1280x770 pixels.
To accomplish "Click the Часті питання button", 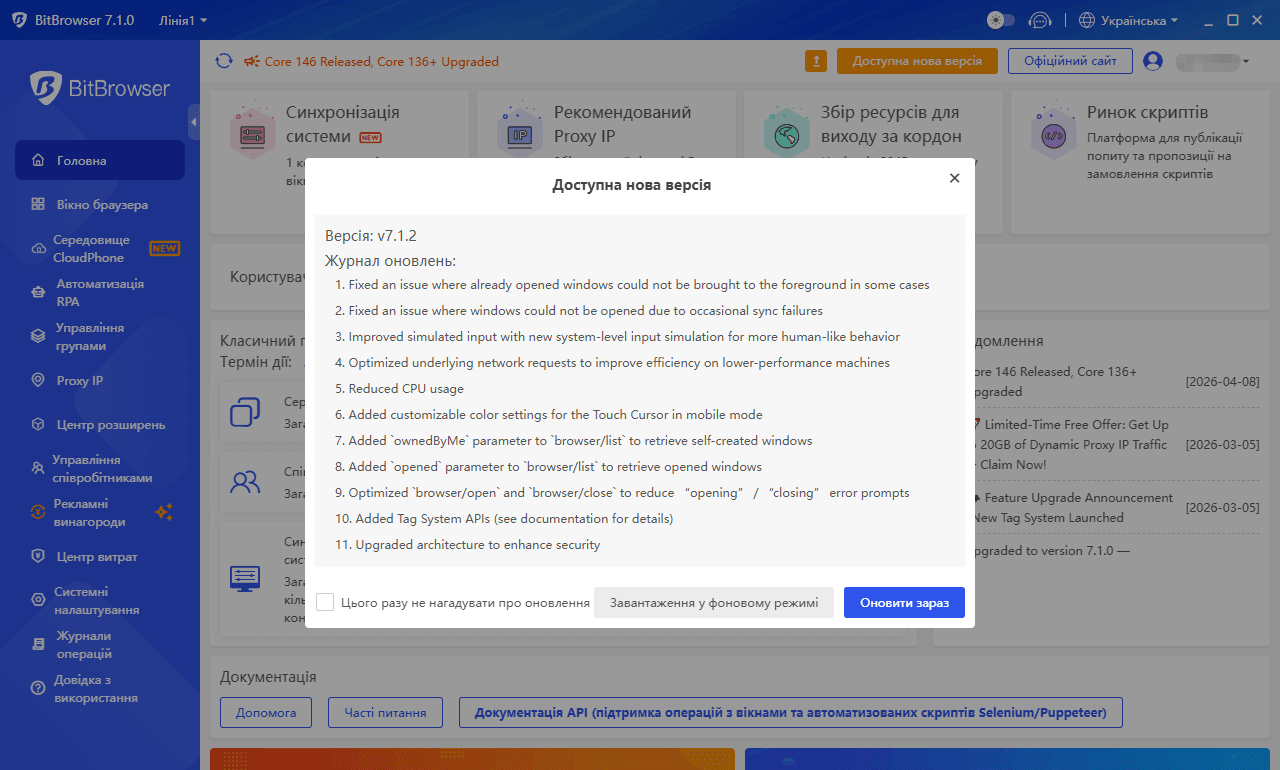I will pyautogui.click(x=385, y=713).
